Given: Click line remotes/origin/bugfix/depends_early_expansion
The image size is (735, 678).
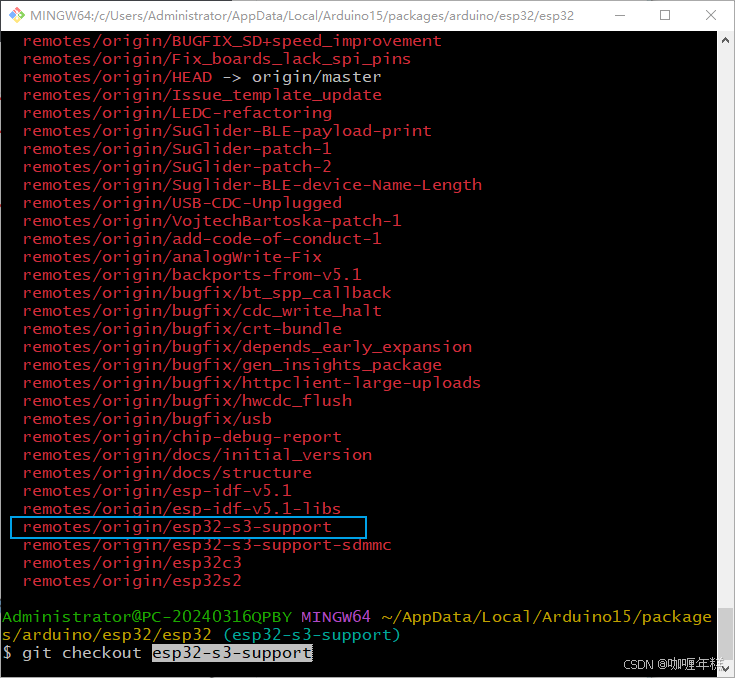Looking at the screenshot, I should tap(247, 347).
